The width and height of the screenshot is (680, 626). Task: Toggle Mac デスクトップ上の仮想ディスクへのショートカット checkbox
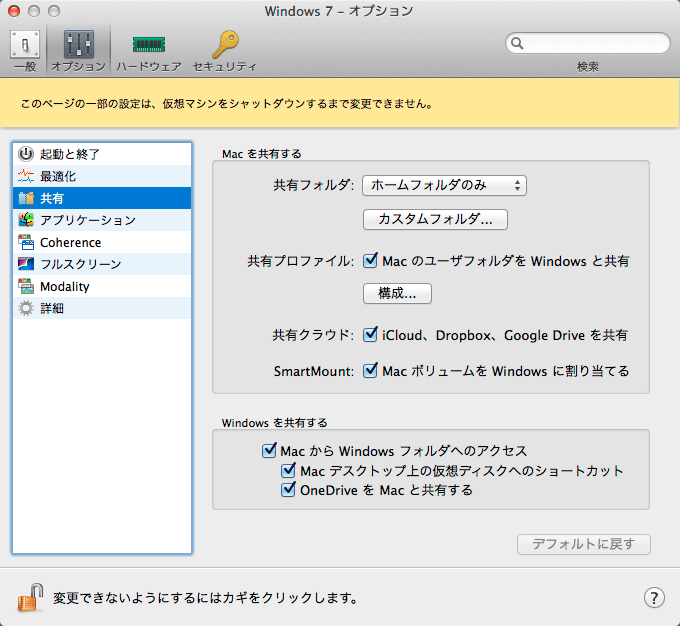click(288, 470)
